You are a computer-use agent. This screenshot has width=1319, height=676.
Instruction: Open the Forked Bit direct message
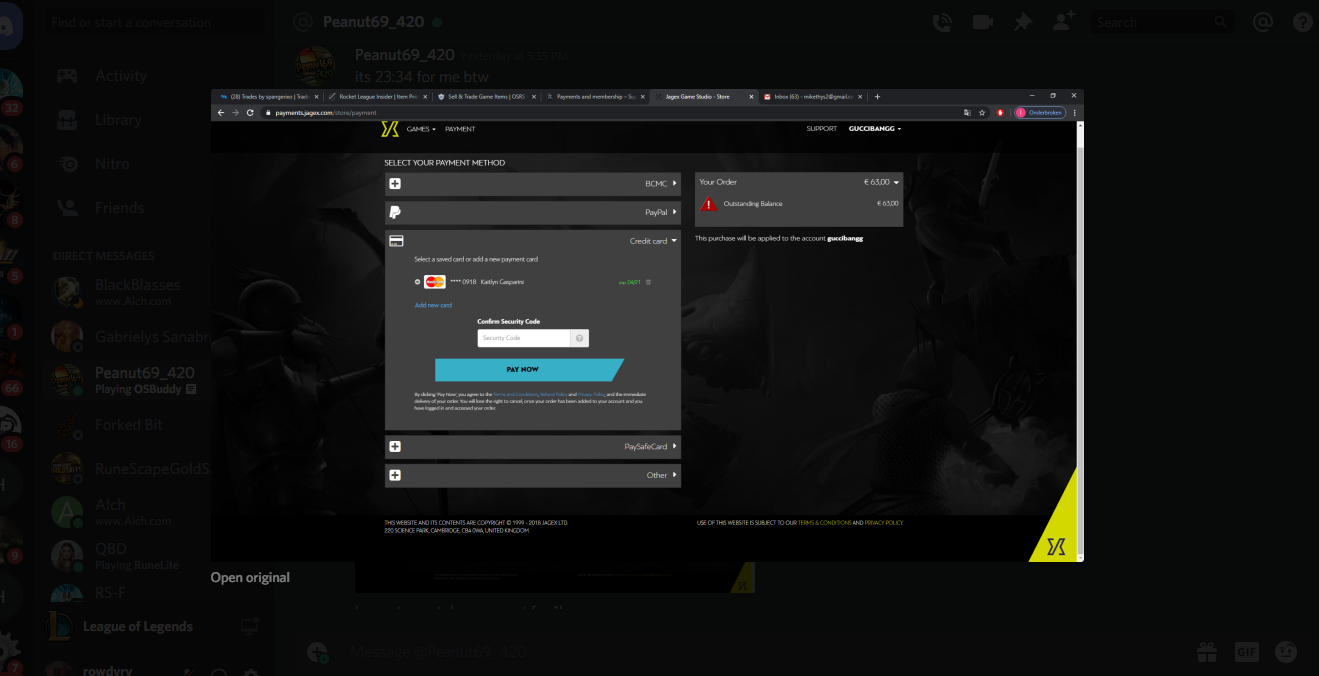click(128, 424)
